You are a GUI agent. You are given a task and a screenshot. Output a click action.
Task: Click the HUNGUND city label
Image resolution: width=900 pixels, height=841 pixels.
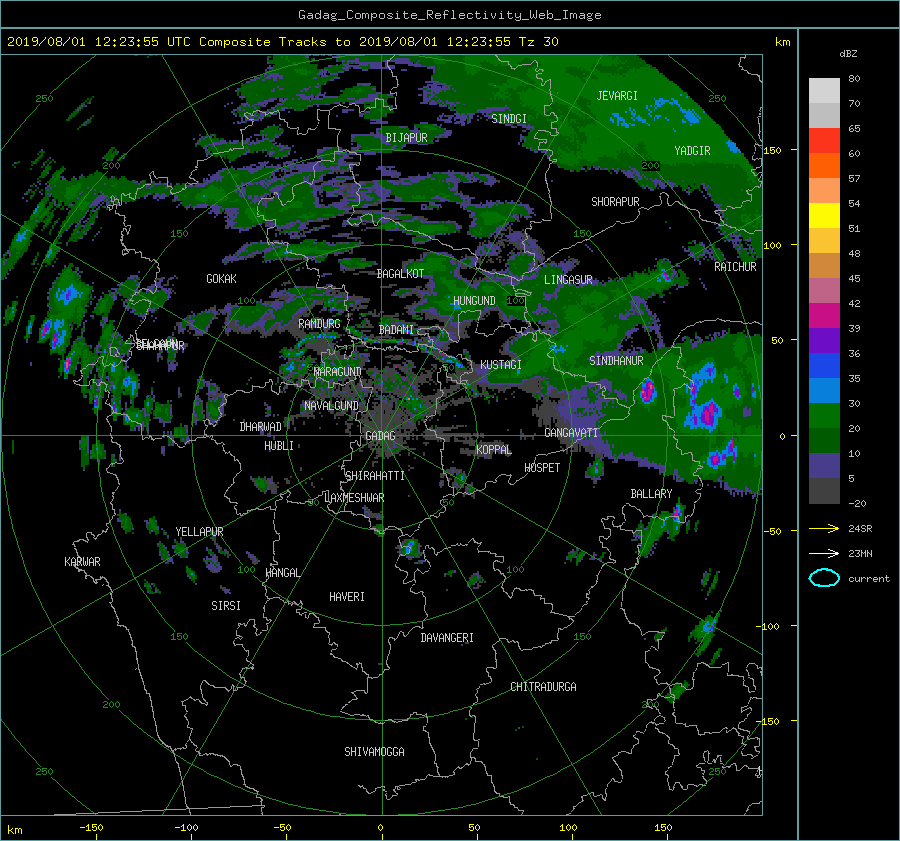474,301
